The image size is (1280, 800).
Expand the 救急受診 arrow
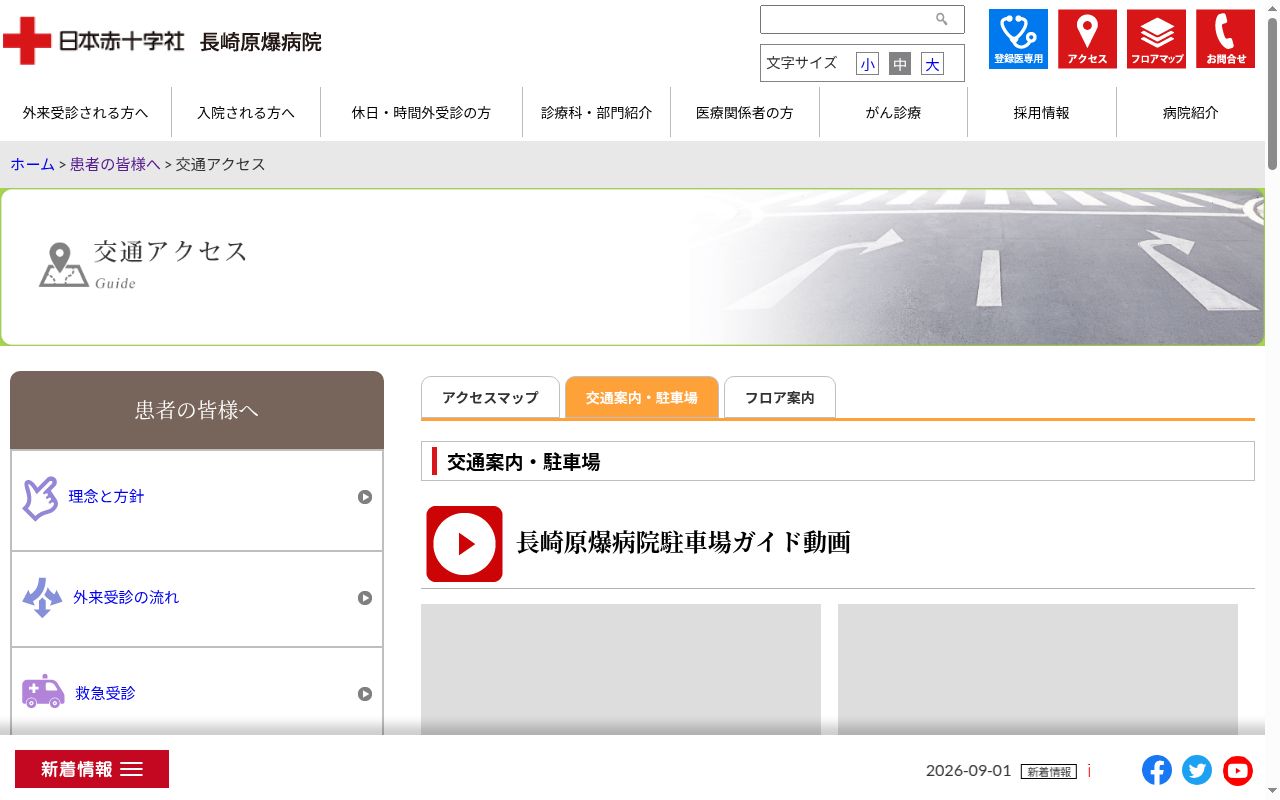pos(365,694)
